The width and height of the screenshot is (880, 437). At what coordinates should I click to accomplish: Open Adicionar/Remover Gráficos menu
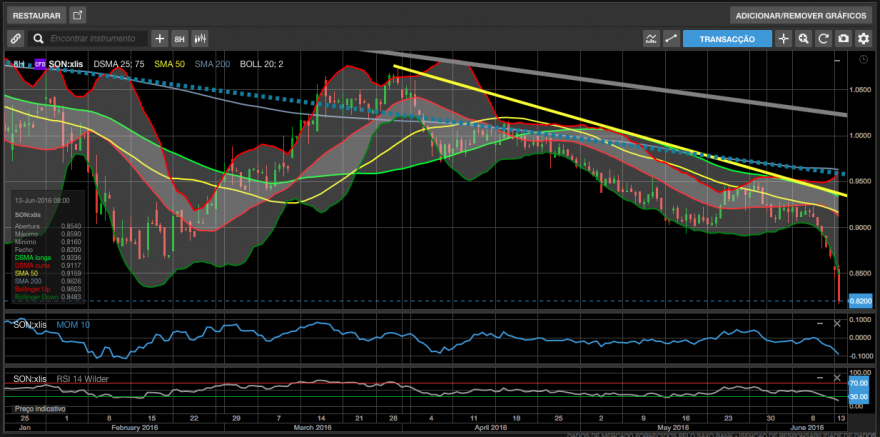pos(801,15)
